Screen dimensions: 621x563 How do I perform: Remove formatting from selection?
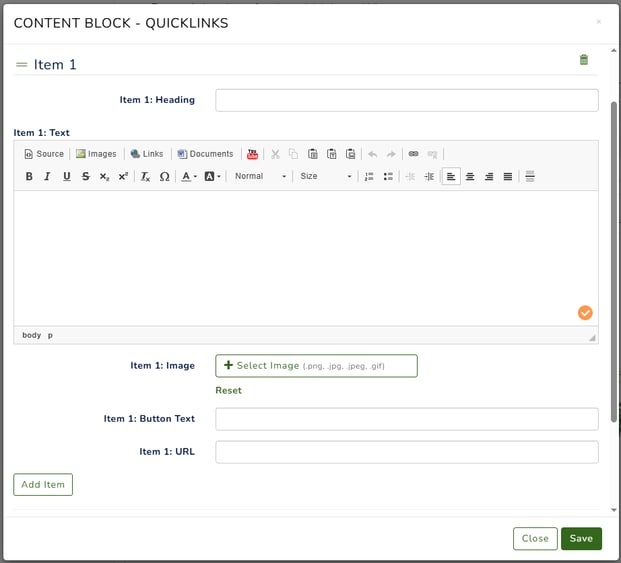(145, 176)
